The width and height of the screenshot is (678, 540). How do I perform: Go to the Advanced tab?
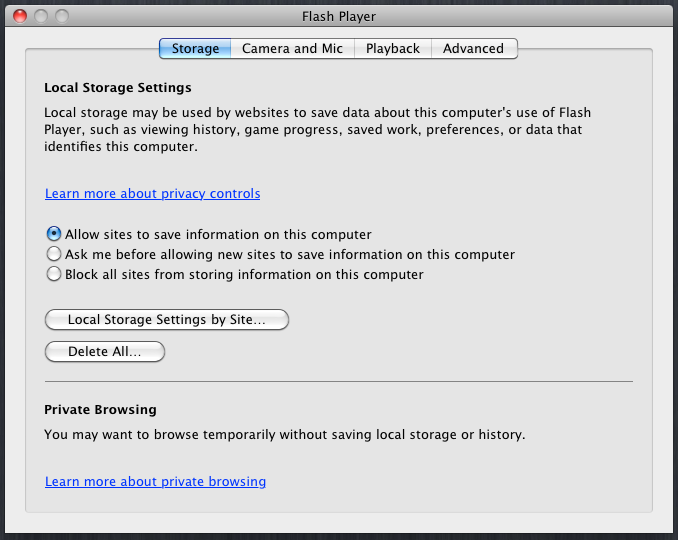474,48
